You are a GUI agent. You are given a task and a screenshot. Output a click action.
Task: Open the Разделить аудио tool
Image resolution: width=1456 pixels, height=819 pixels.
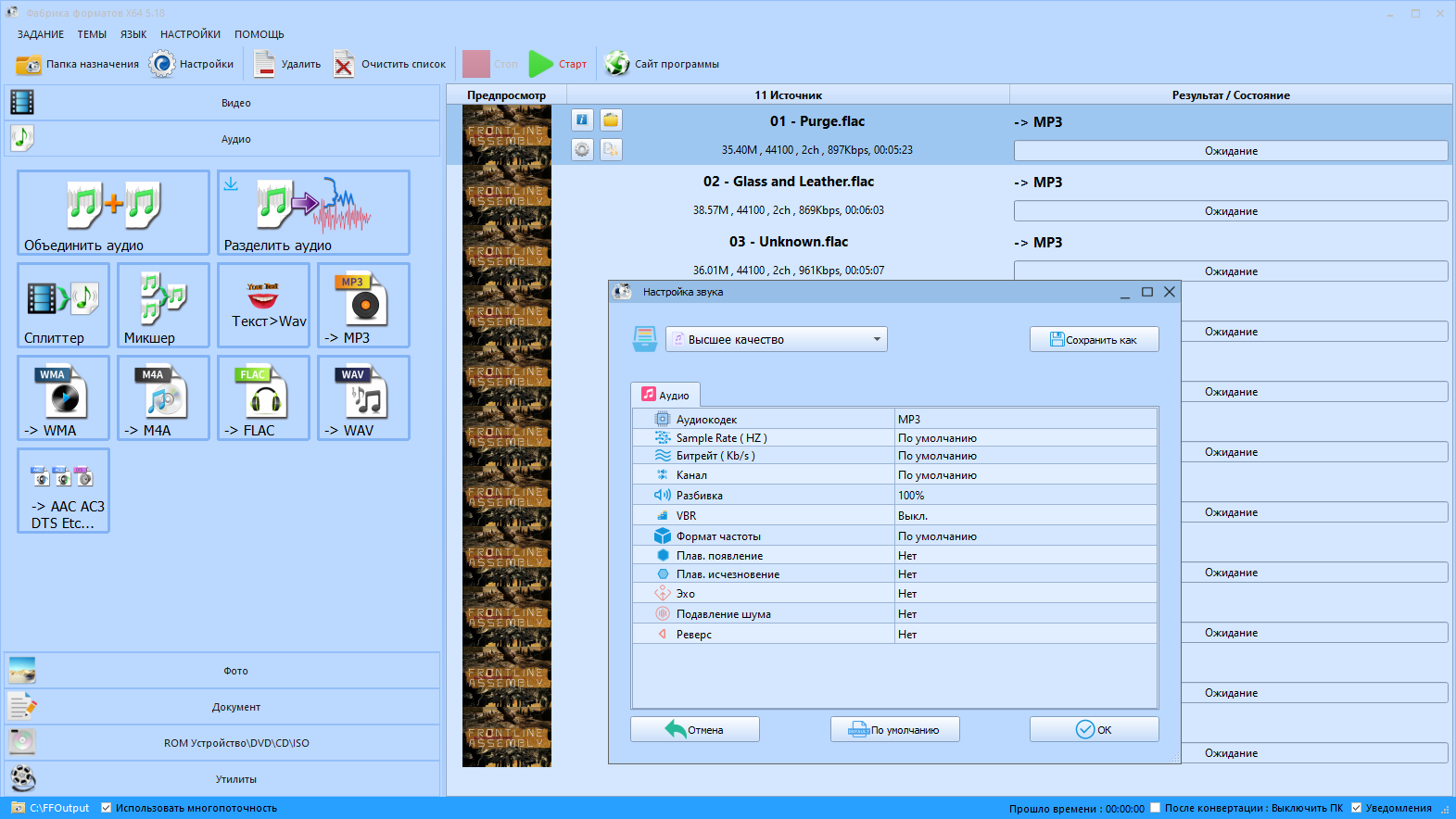tap(313, 211)
